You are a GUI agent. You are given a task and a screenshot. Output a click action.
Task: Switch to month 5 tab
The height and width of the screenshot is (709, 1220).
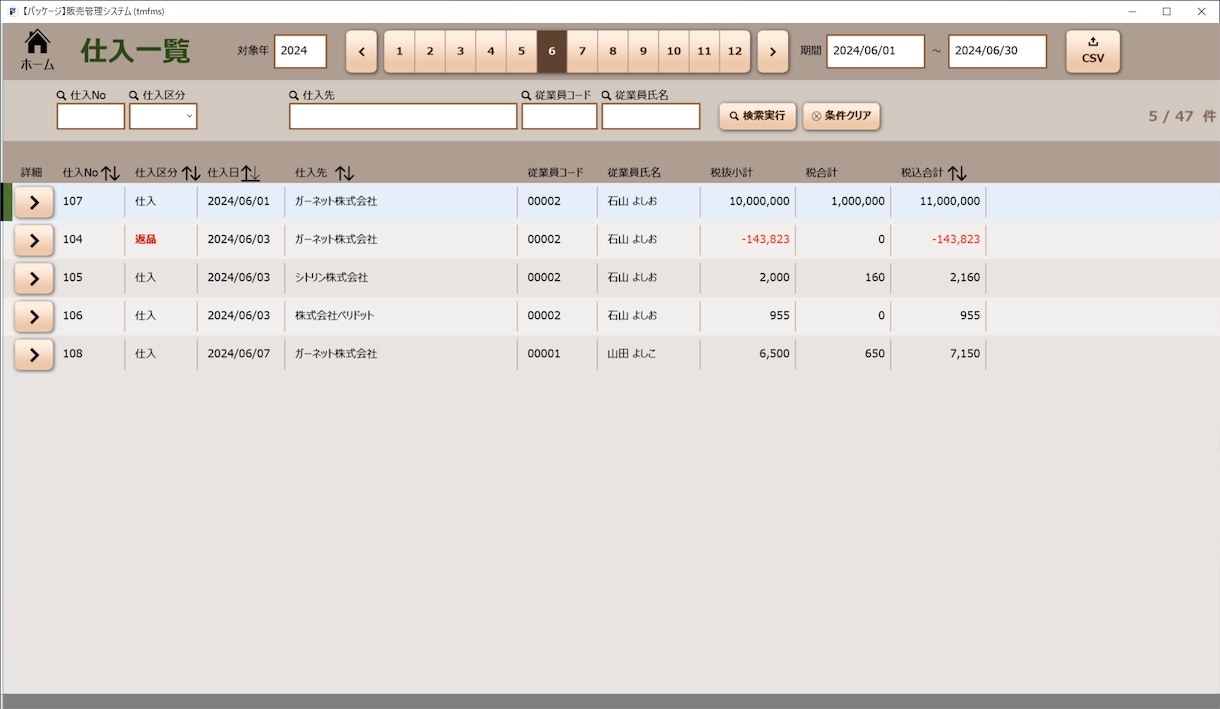coord(521,51)
